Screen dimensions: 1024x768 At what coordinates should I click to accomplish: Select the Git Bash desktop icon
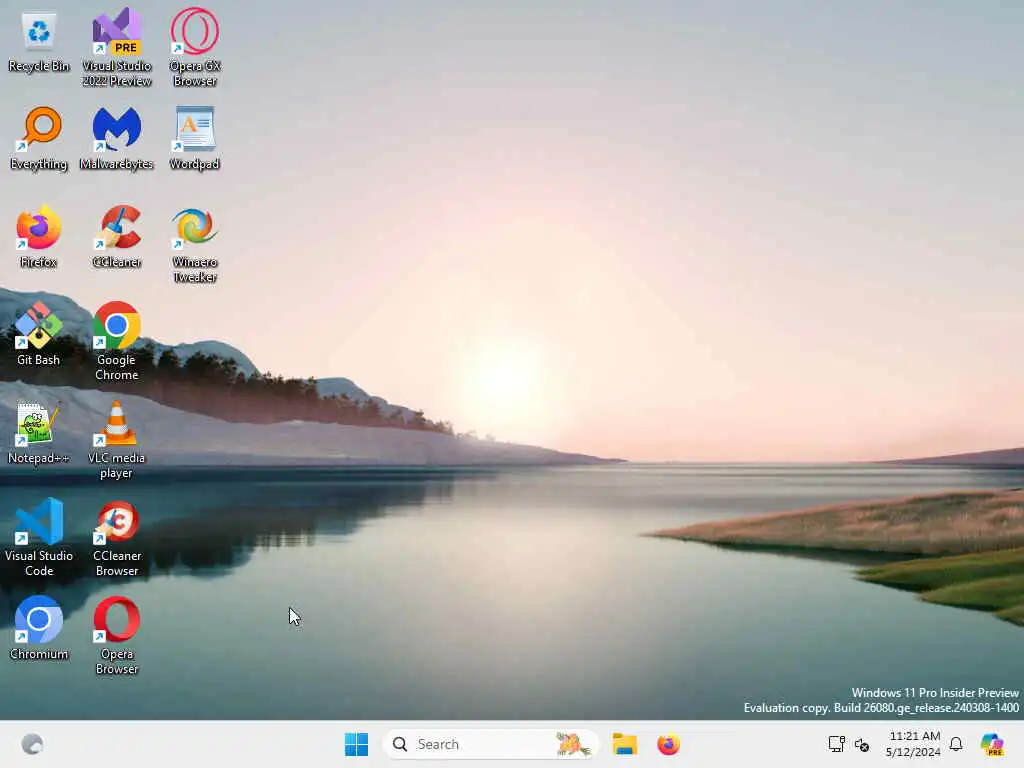39,334
